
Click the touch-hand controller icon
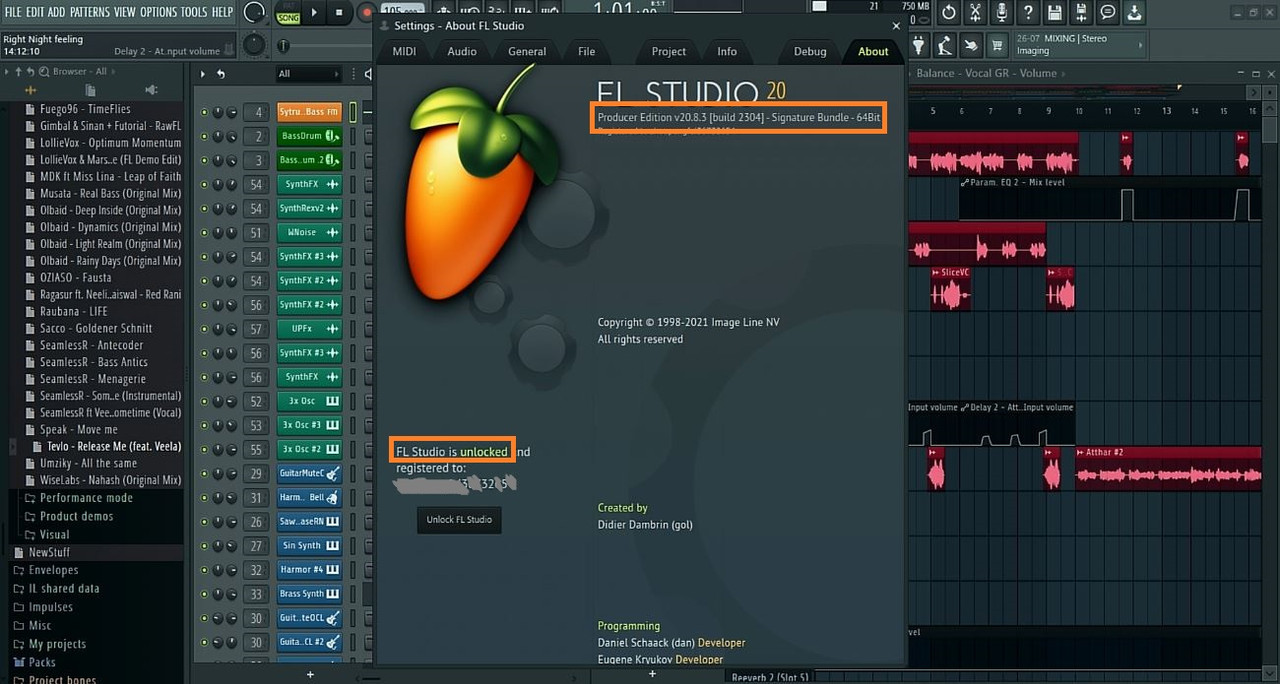click(x=971, y=45)
